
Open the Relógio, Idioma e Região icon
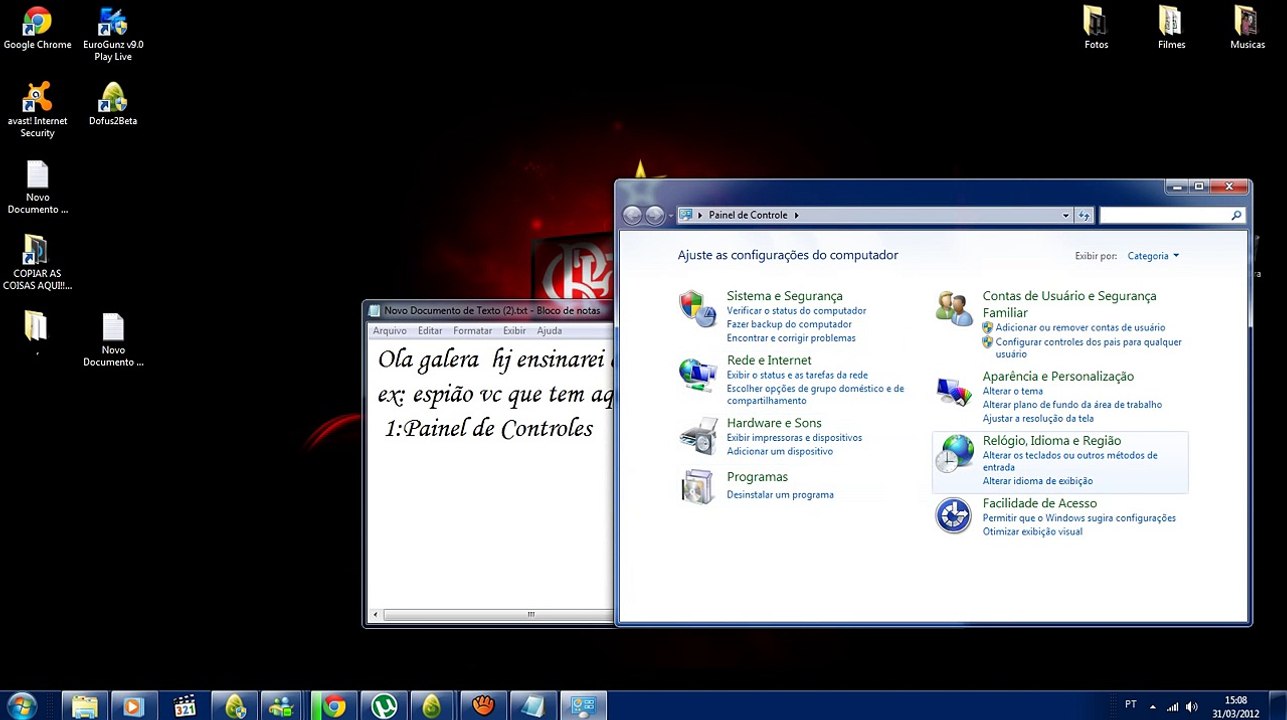(x=954, y=454)
